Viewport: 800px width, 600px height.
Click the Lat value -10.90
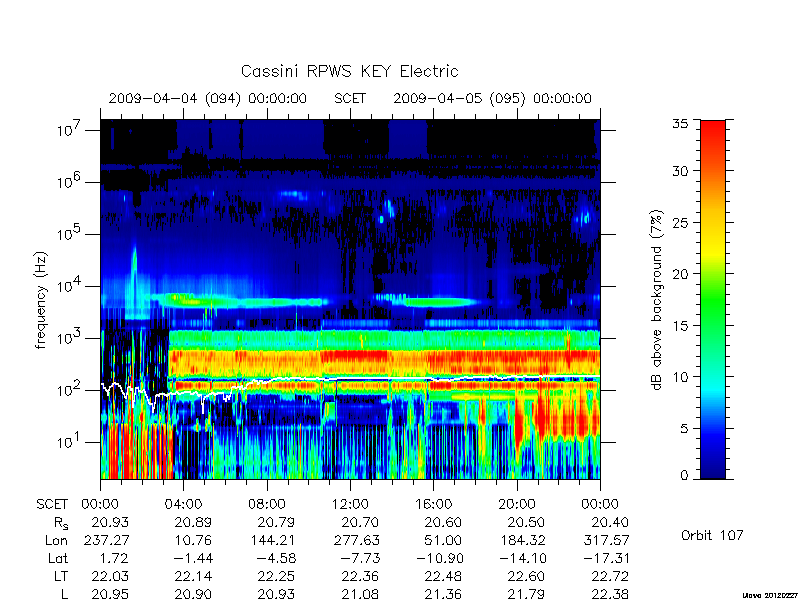click(x=439, y=559)
